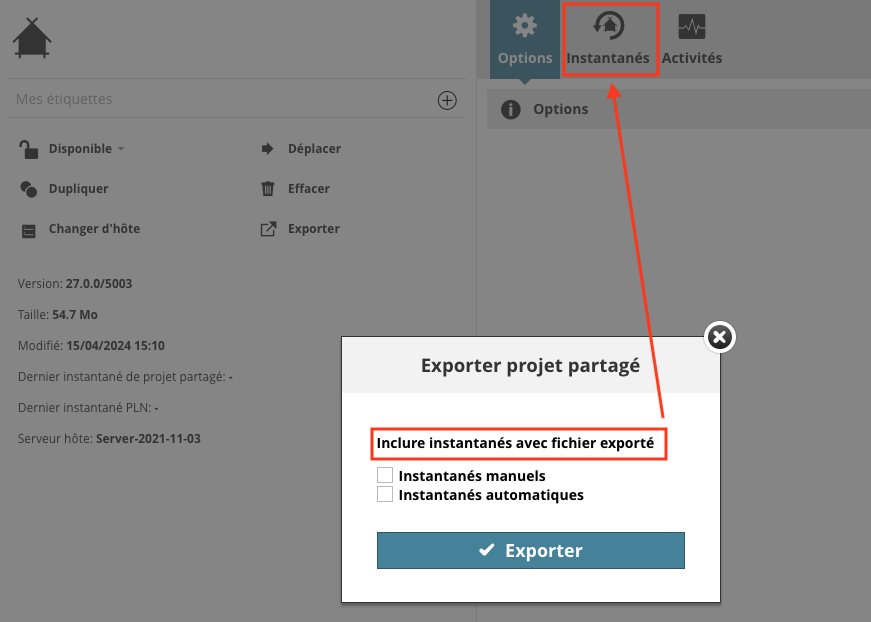Click Dernier instantané de projet partagé text
The height and width of the screenshot is (622, 871).
pyautogui.click(x=125, y=377)
